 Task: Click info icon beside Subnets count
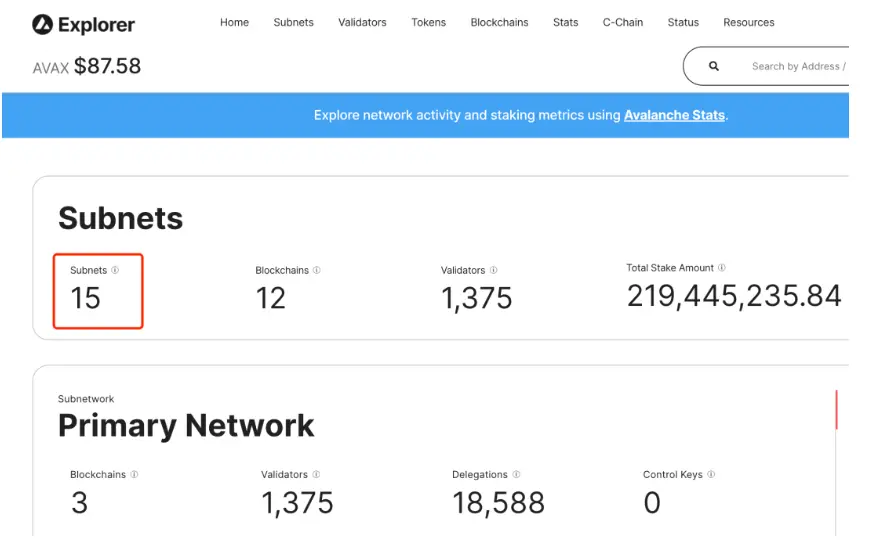coord(115,270)
